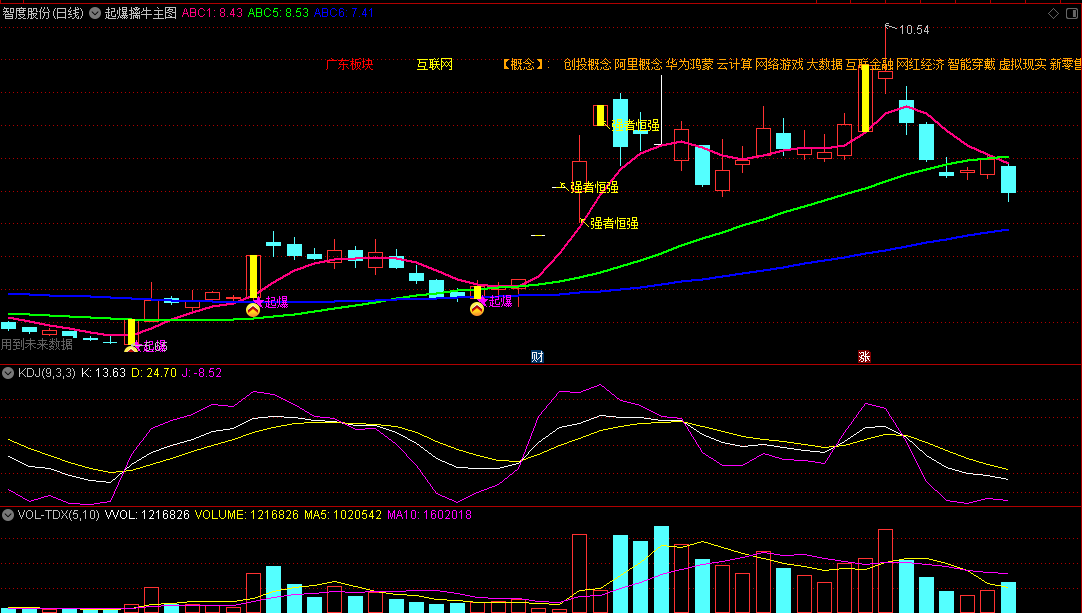Click the rightmost 起爆 signal label

500,301
